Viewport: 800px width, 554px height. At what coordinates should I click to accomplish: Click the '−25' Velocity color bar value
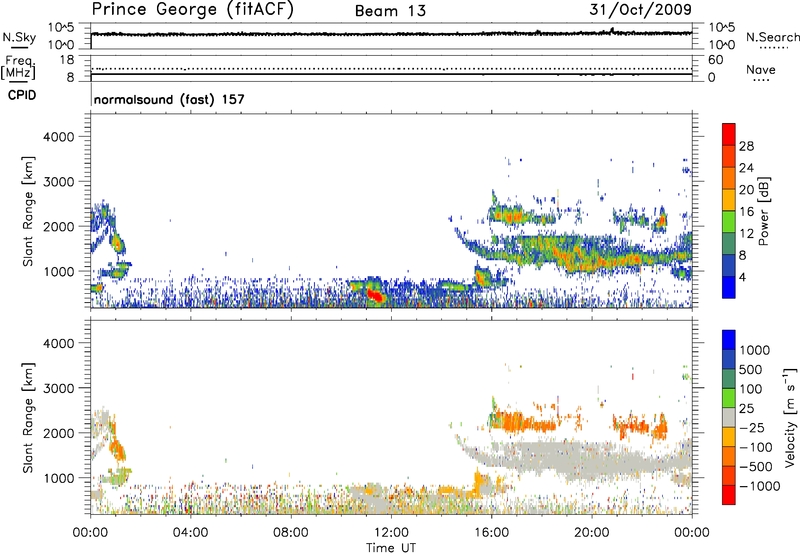click(x=752, y=428)
